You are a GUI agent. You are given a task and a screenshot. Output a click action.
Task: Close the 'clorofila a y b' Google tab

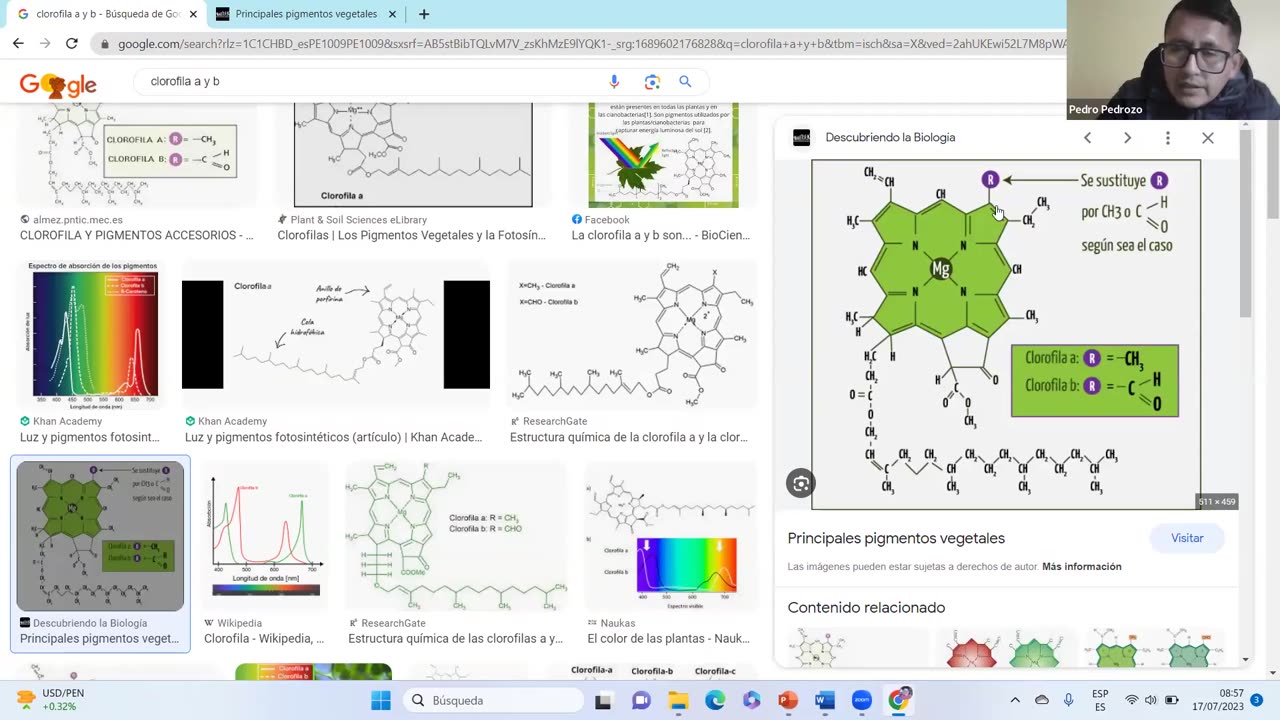coord(193,14)
